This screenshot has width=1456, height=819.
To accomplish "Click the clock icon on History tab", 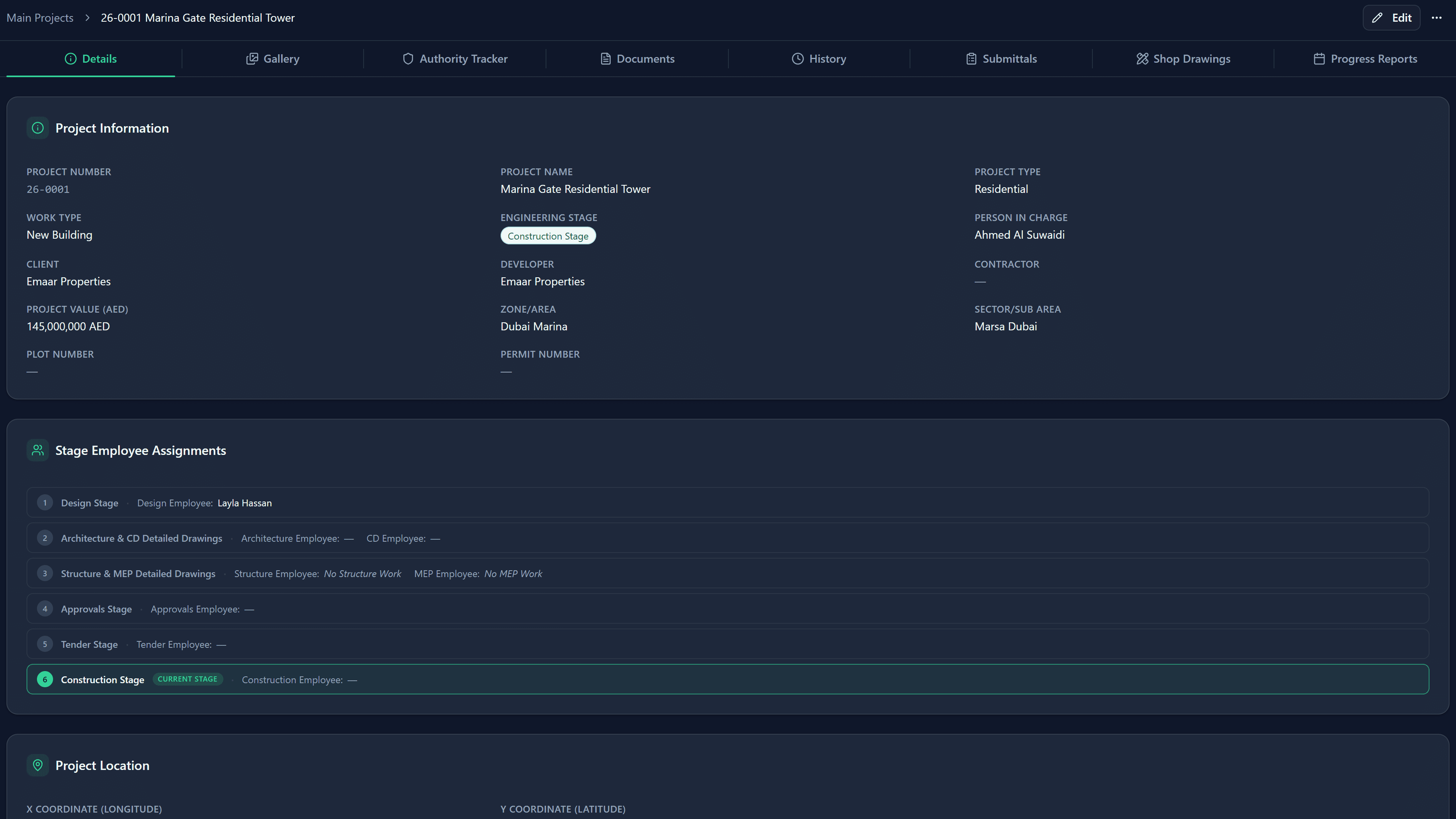I will click(798, 59).
